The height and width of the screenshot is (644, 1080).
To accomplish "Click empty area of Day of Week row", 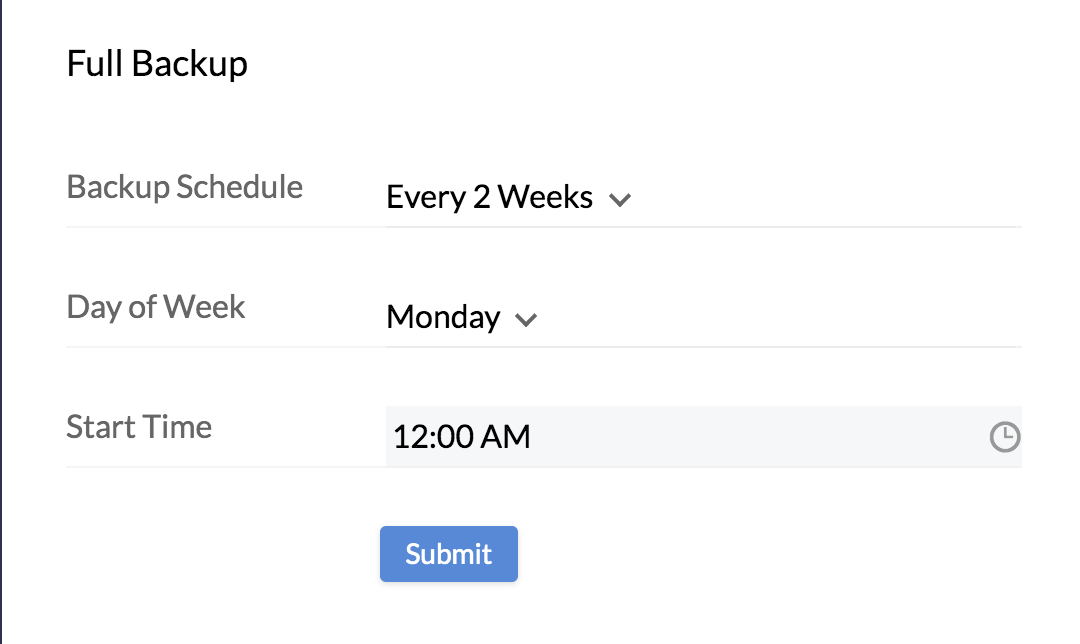I will coord(780,318).
